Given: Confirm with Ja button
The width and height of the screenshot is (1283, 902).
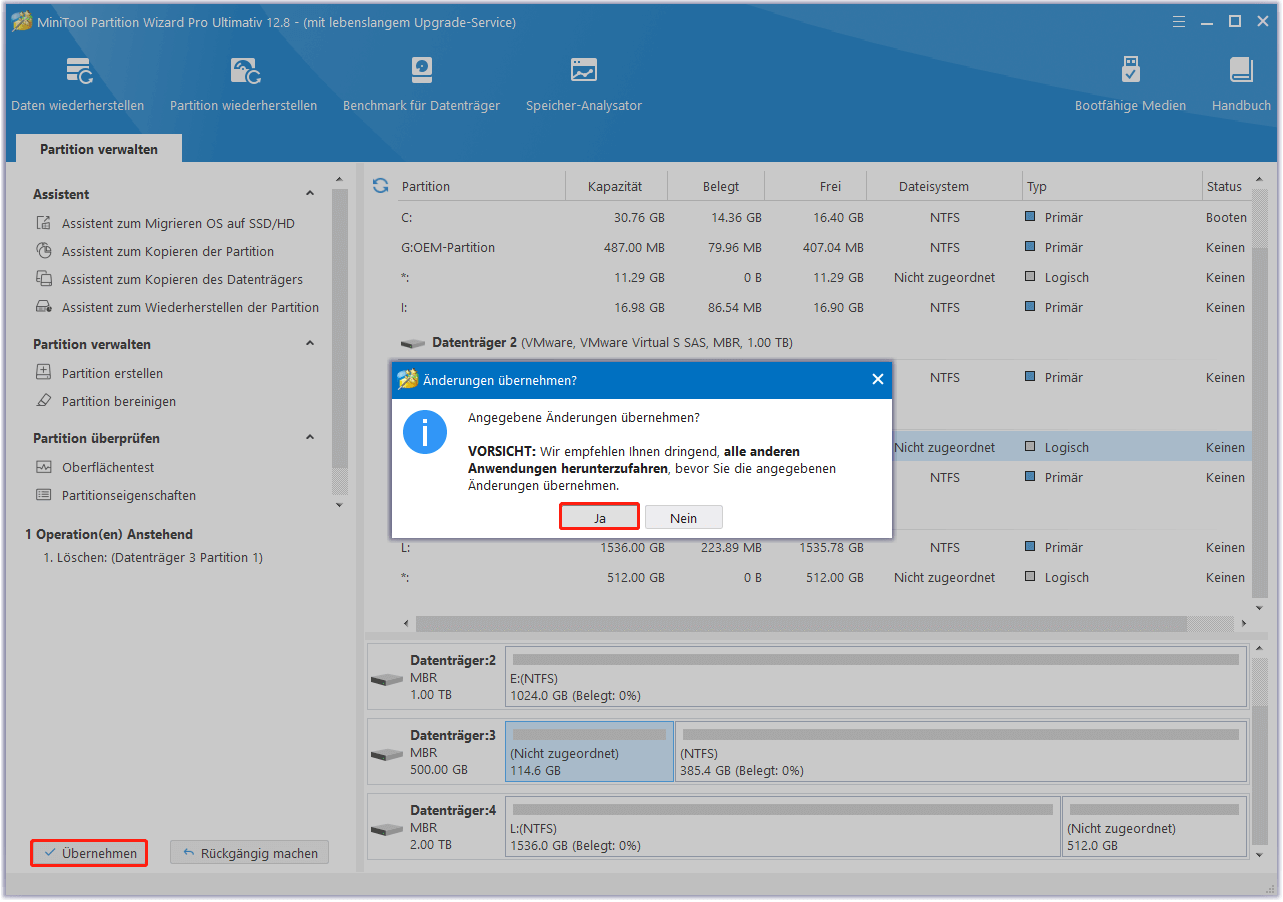Looking at the screenshot, I should tap(599, 517).
